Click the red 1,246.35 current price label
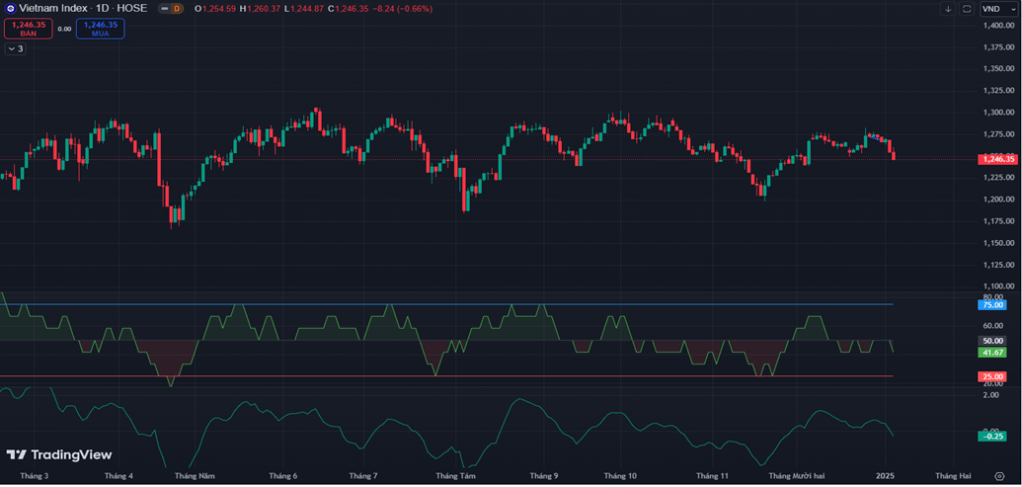This screenshot has height=487, width=1022. (996, 159)
